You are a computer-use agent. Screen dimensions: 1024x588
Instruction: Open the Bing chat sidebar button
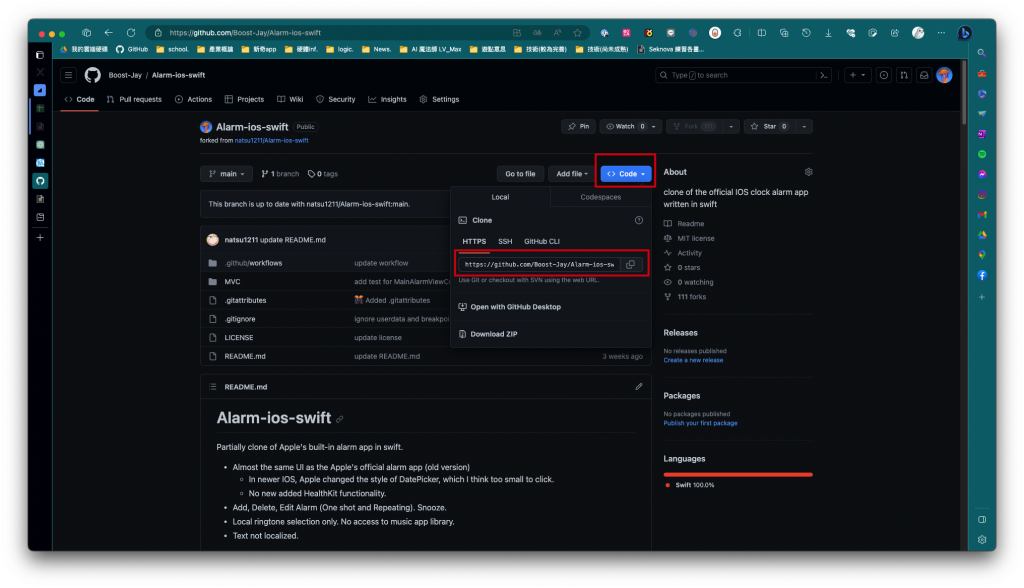point(965,33)
